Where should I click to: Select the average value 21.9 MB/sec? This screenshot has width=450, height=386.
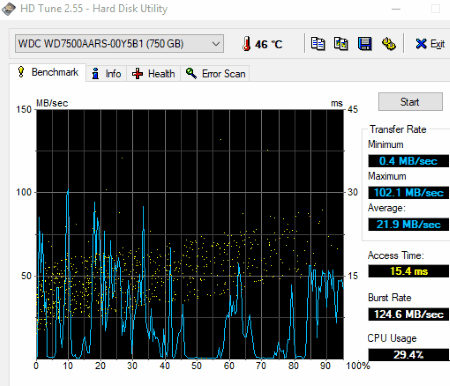point(408,224)
